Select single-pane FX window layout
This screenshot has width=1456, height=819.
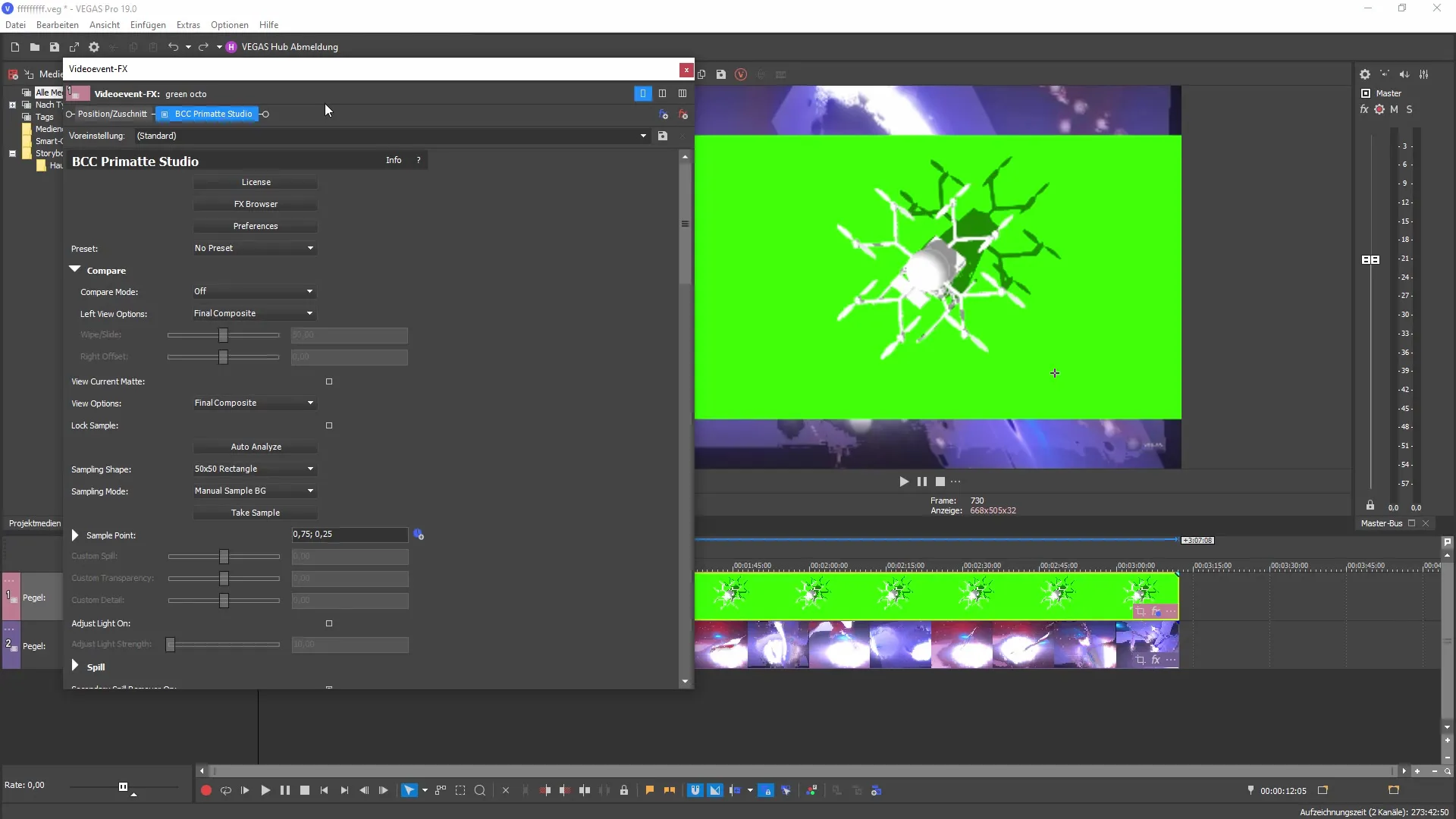(642, 93)
